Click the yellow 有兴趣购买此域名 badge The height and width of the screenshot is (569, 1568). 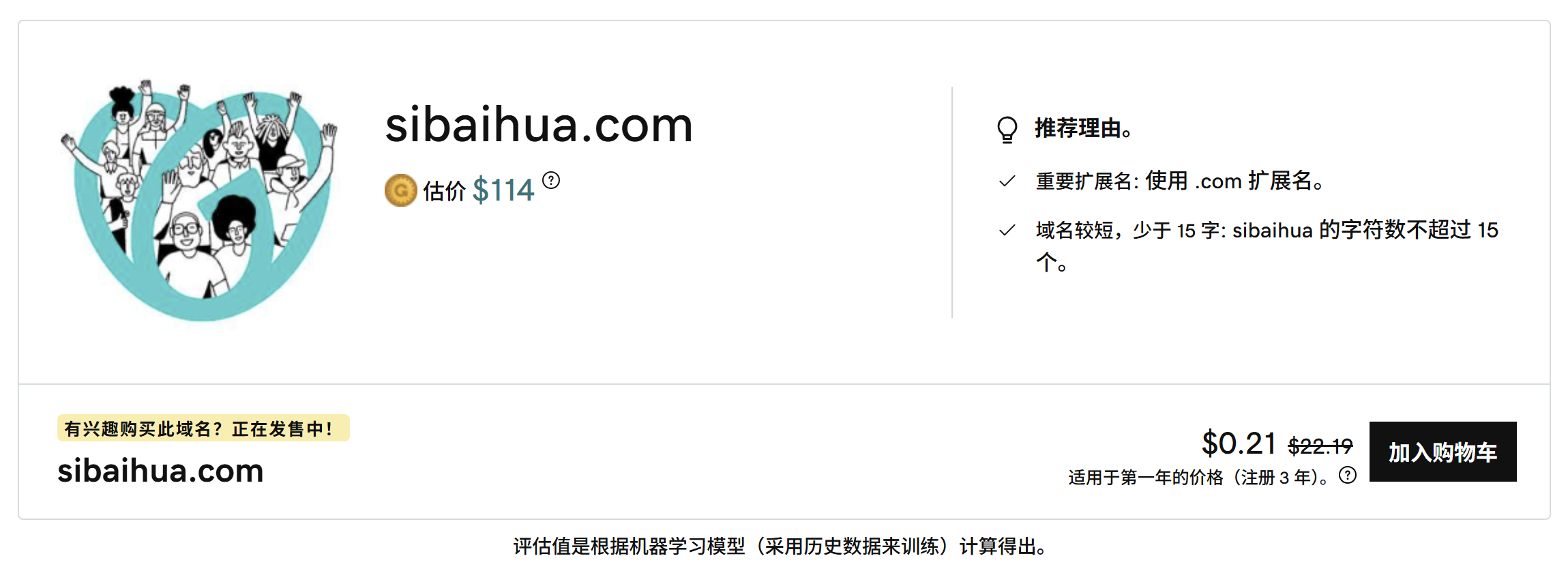(203, 428)
